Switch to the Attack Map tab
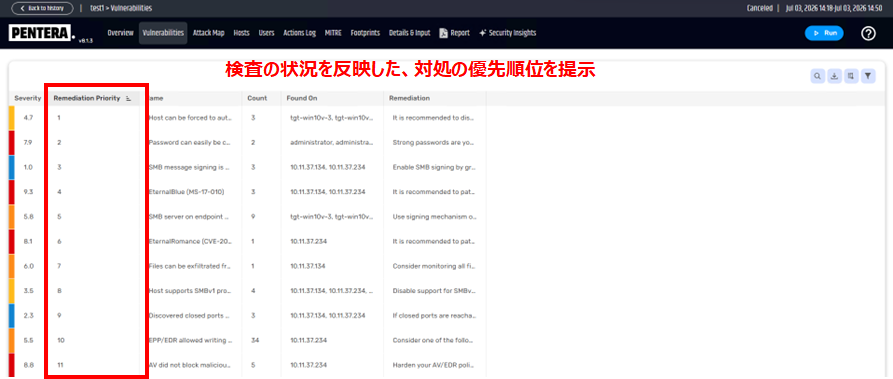 (208, 33)
